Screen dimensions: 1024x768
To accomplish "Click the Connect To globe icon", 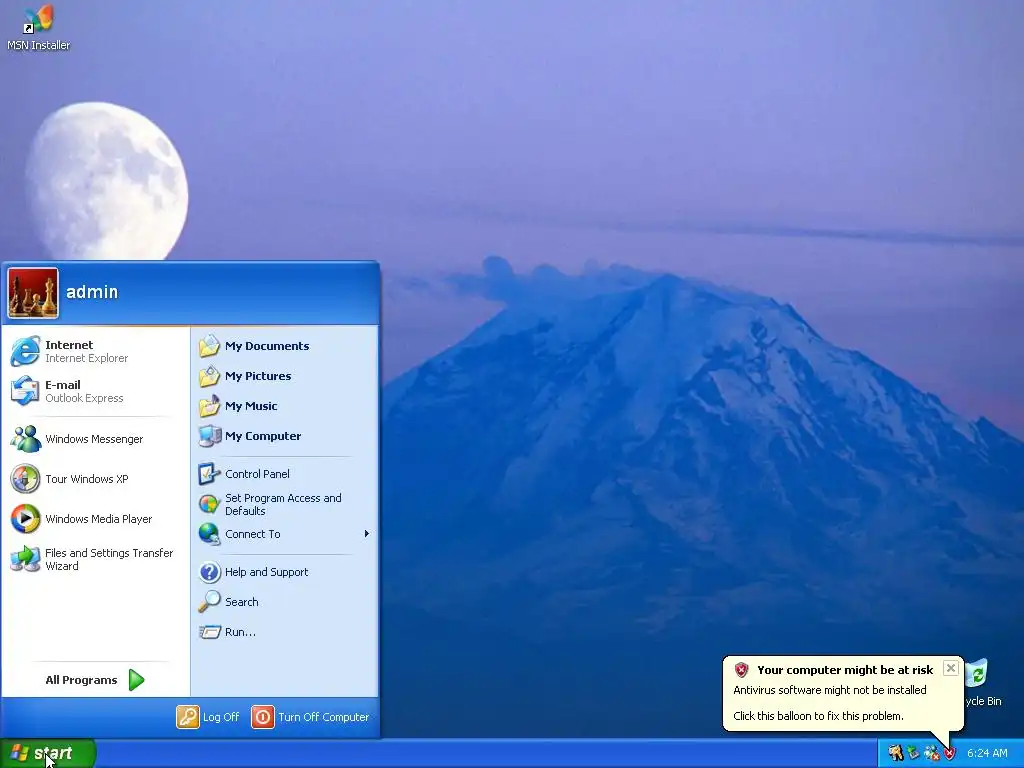I will 210,534.
